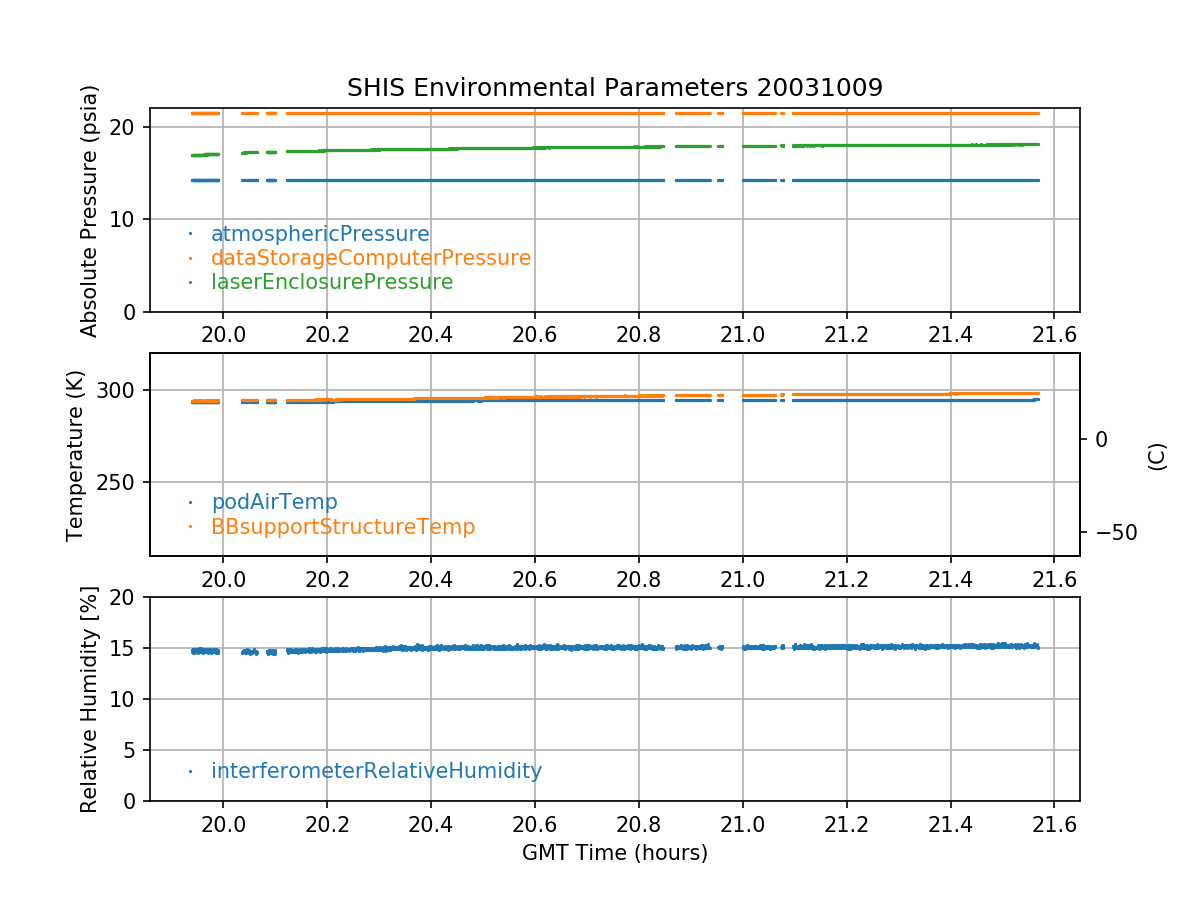Select the BBsupportStructureTemp legend entry
The width and height of the screenshot is (1200, 900).
(x=342, y=526)
